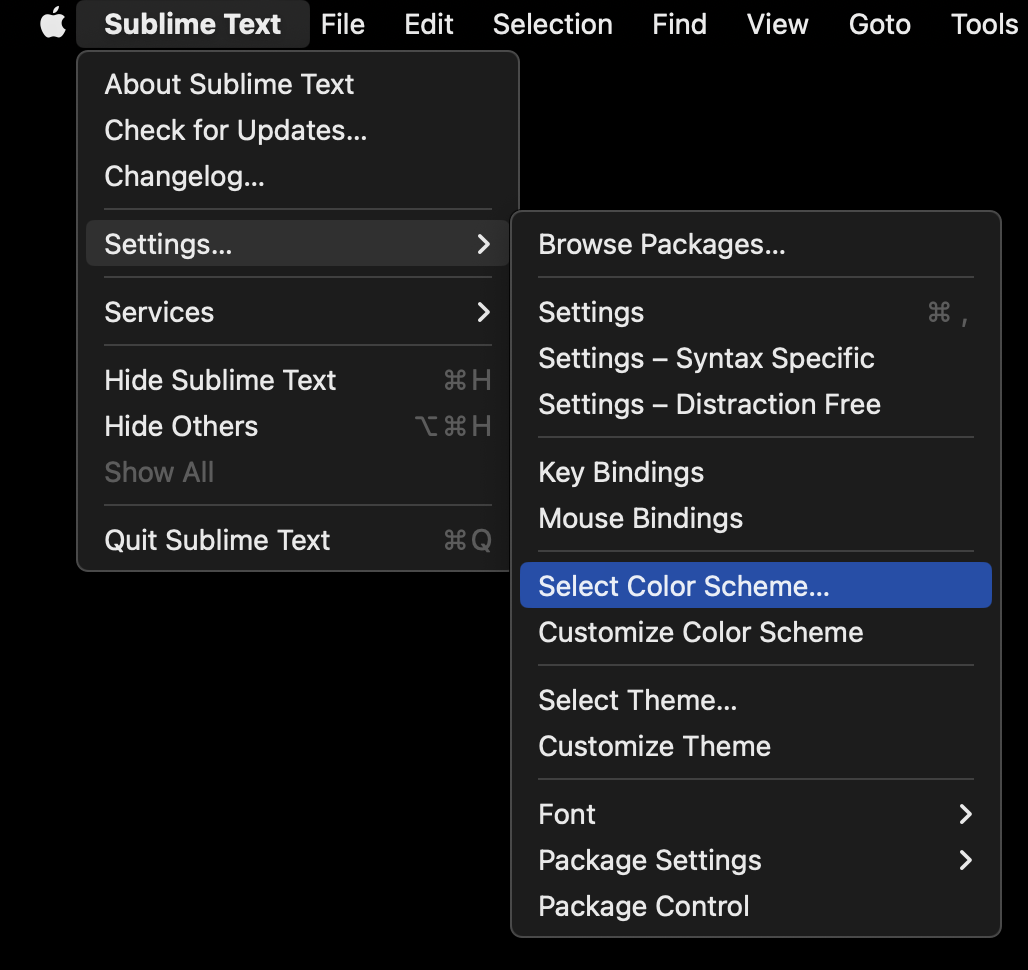
Task: Open the Apple menu
Action: [x=52, y=24]
